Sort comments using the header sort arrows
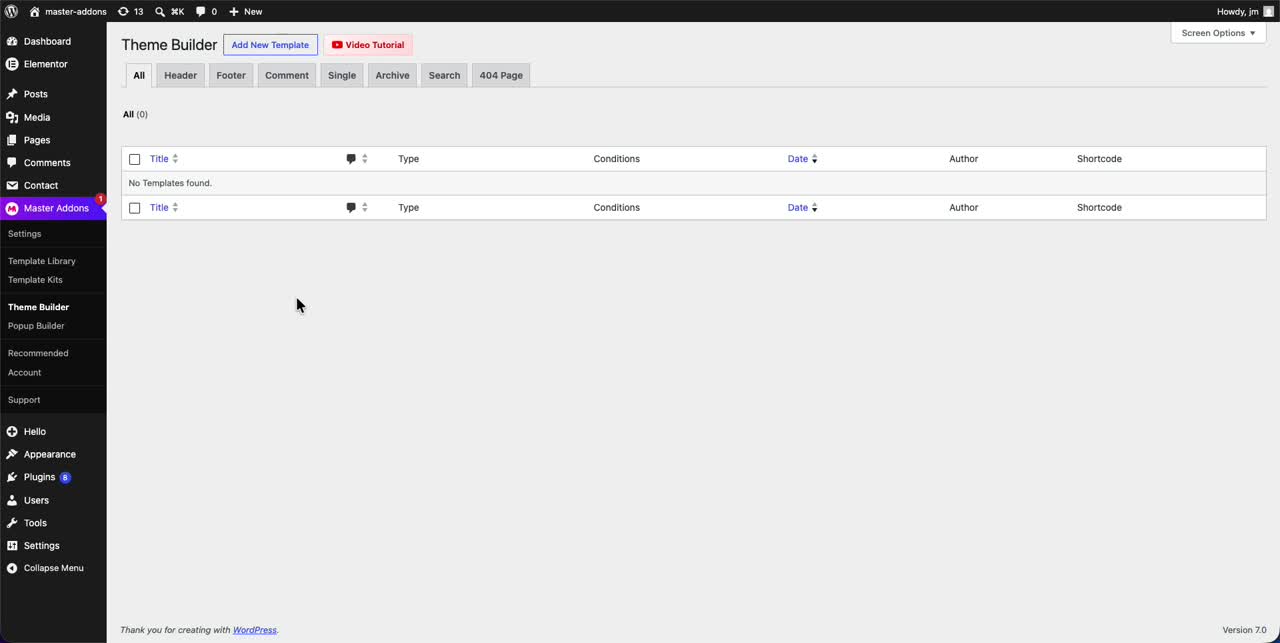Screen dimensions: 1280x643 coord(365,159)
